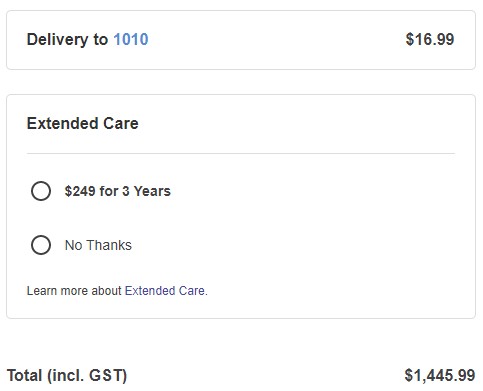Click the word 'Years' in warranty option
Viewport: 483px width, 391px height.
click(x=152, y=191)
